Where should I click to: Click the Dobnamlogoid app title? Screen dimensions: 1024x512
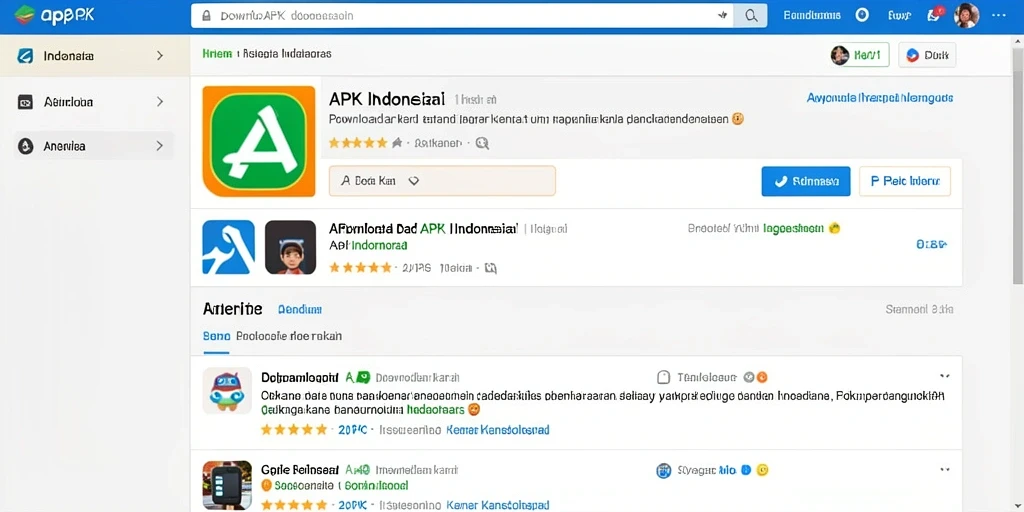pyautogui.click(x=300, y=377)
